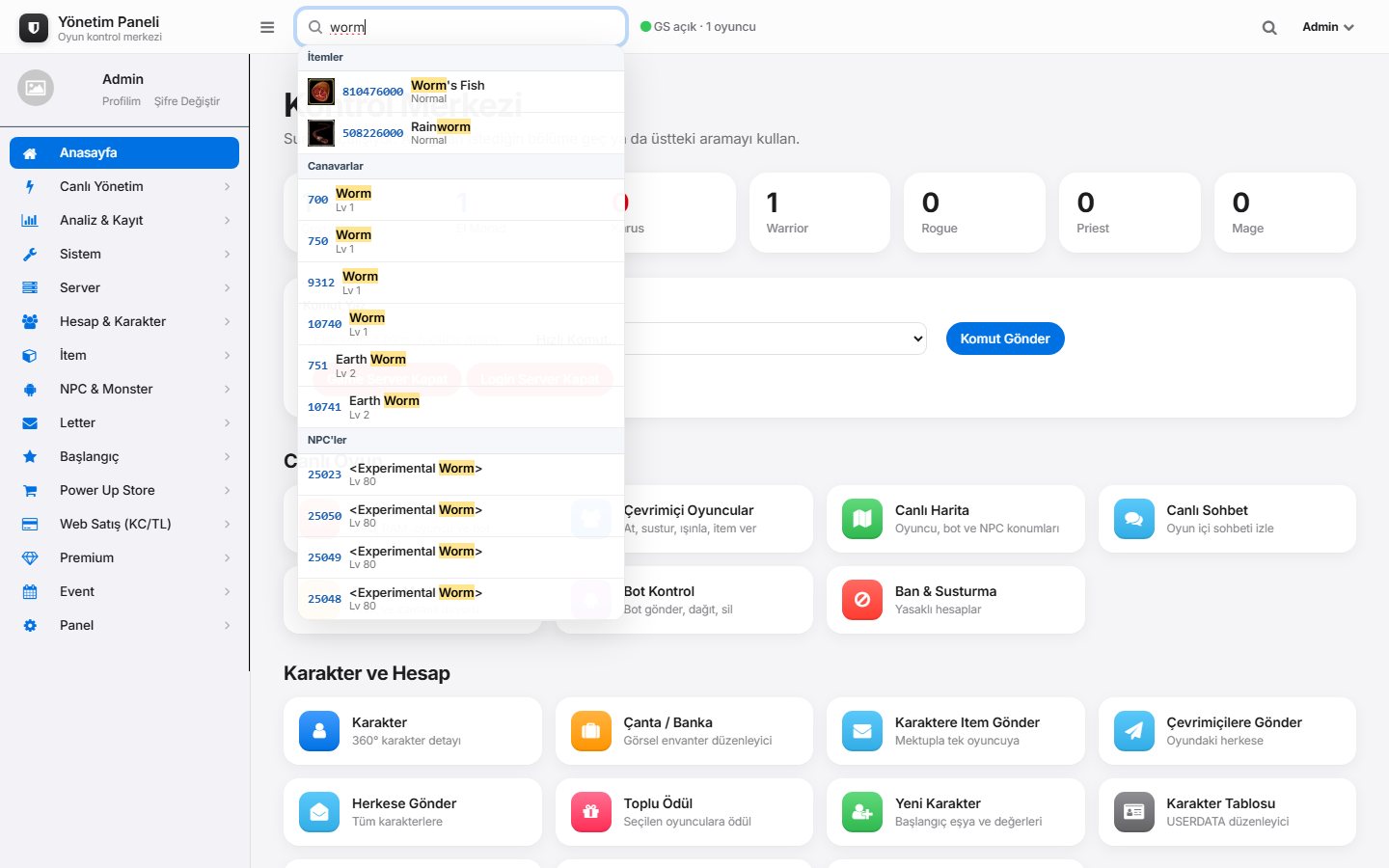Click the Karaktere Item Gönder envelope icon
The height and width of the screenshot is (868, 1389).
point(862,731)
